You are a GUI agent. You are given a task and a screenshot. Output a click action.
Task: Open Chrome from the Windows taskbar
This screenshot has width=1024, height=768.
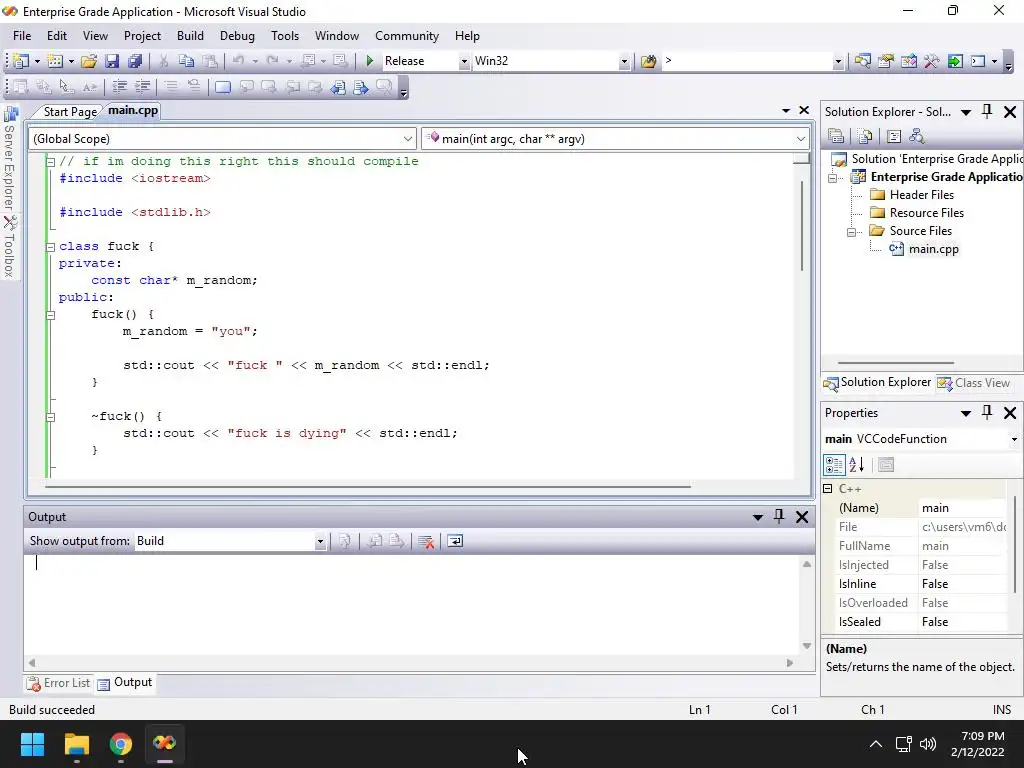coord(121,744)
